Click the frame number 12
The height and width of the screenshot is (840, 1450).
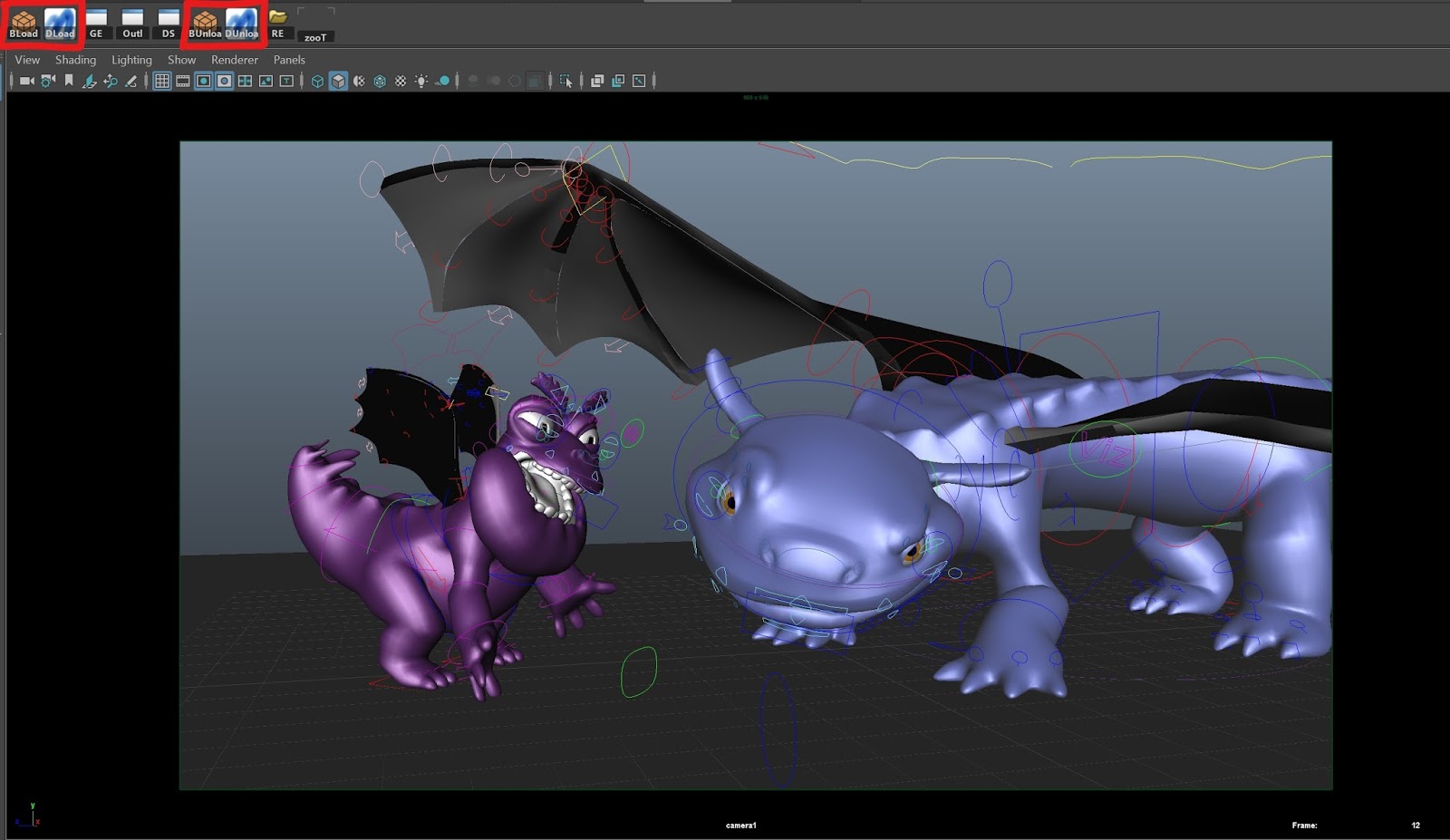(1416, 826)
